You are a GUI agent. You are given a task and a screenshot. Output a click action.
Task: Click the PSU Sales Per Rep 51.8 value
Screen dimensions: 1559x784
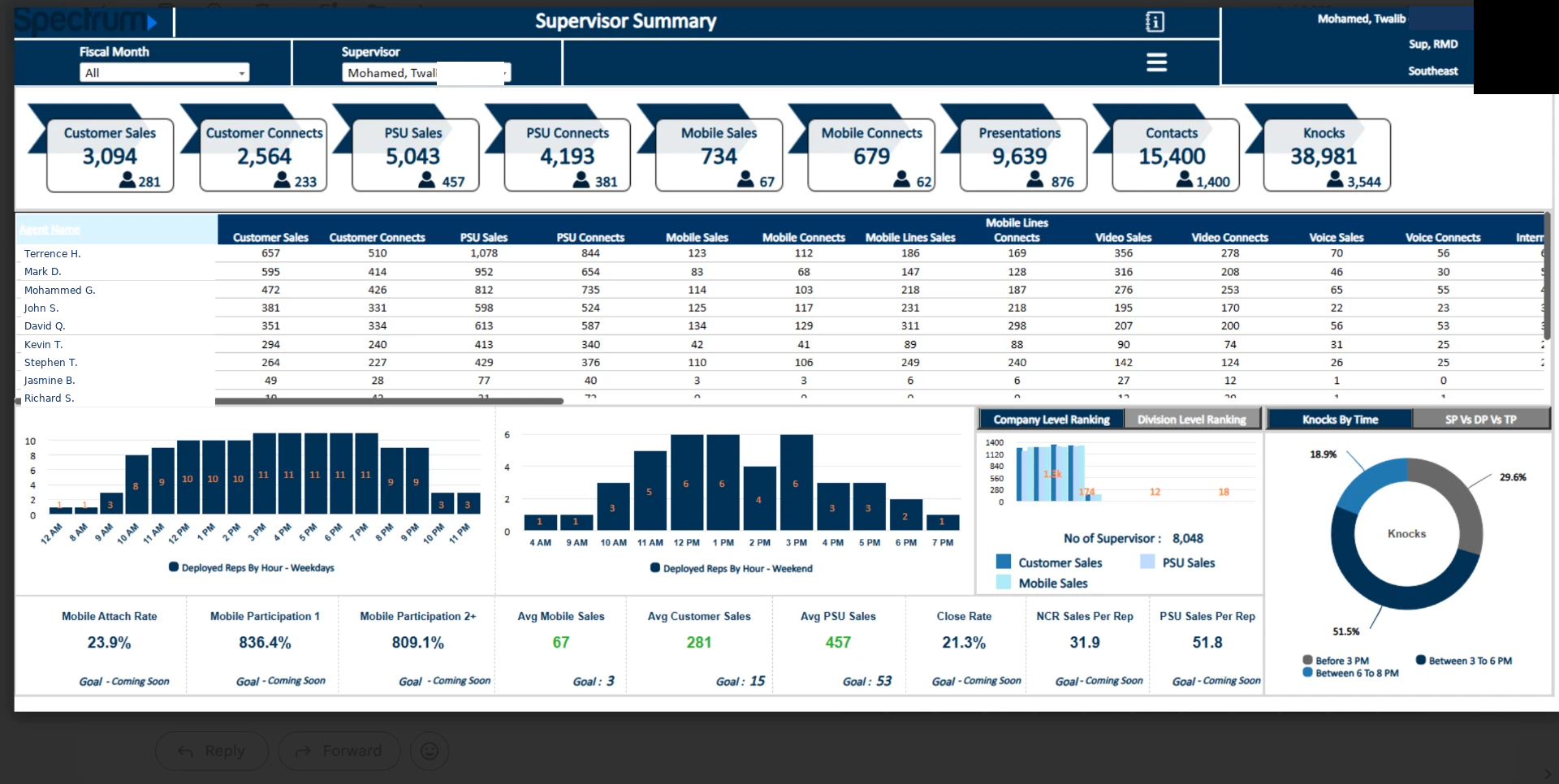[x=1207, y=642]
